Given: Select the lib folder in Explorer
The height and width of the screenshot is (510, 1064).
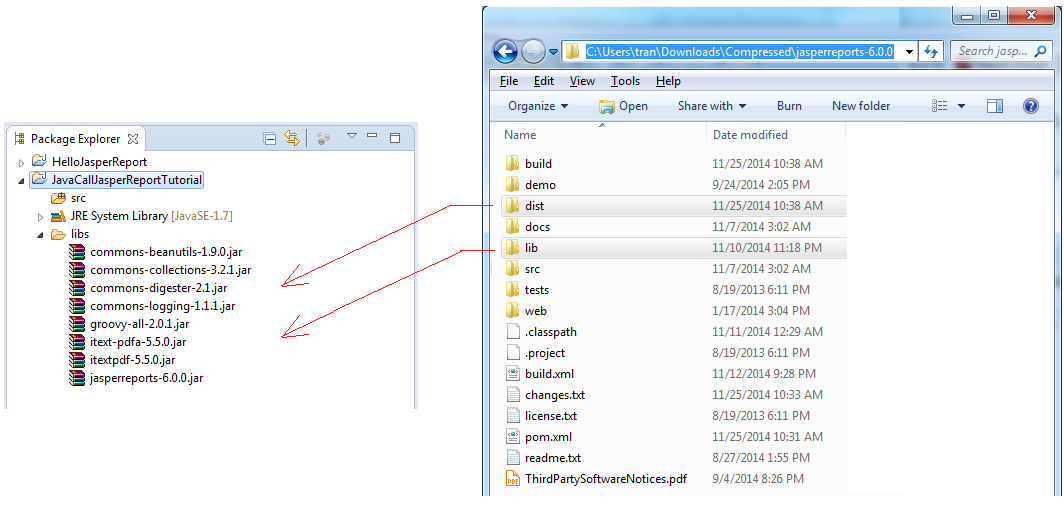Looking at the screenshot, I should tap(674, 248).
